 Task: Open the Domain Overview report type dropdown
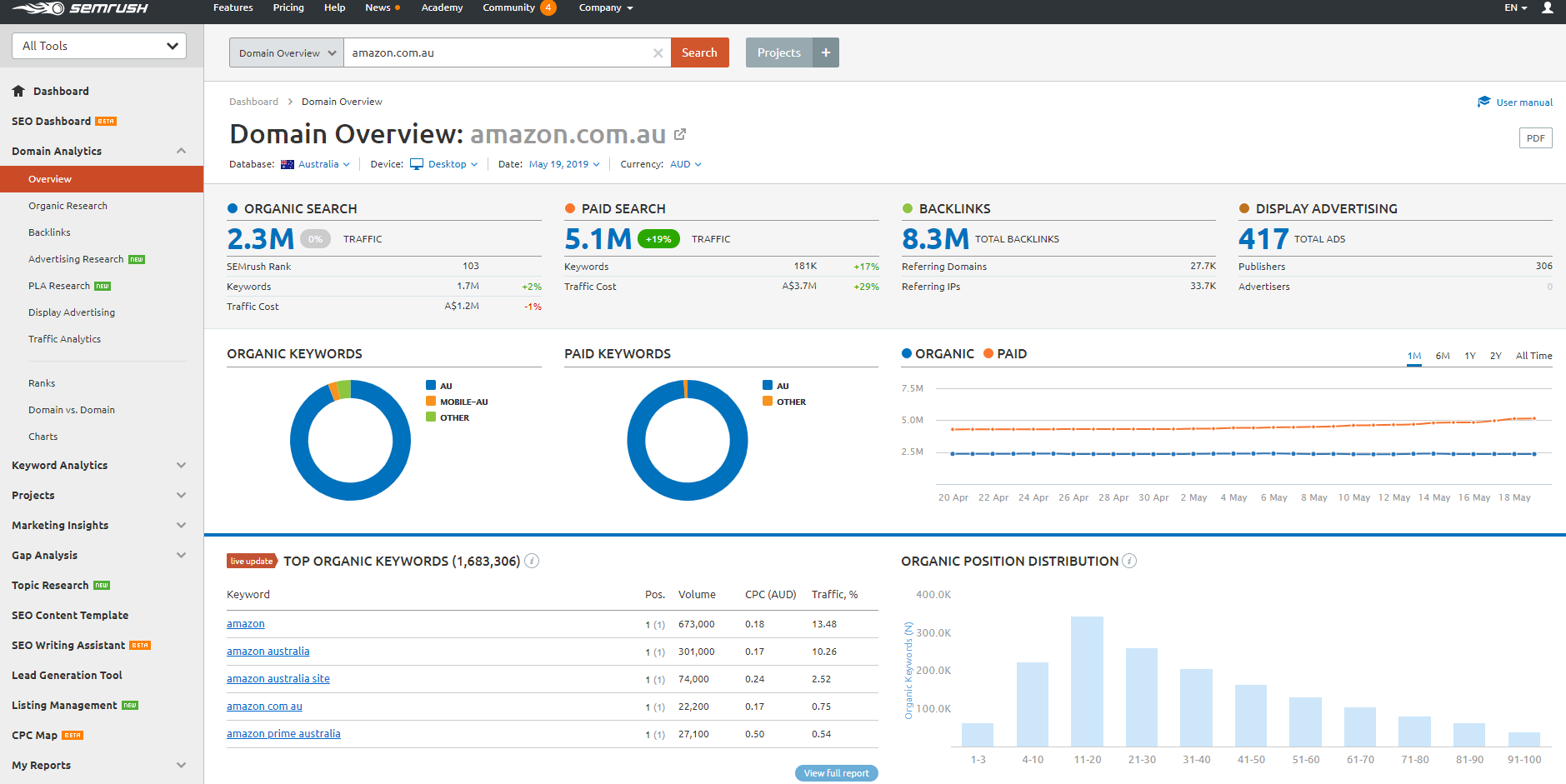(x=287, y=52)
